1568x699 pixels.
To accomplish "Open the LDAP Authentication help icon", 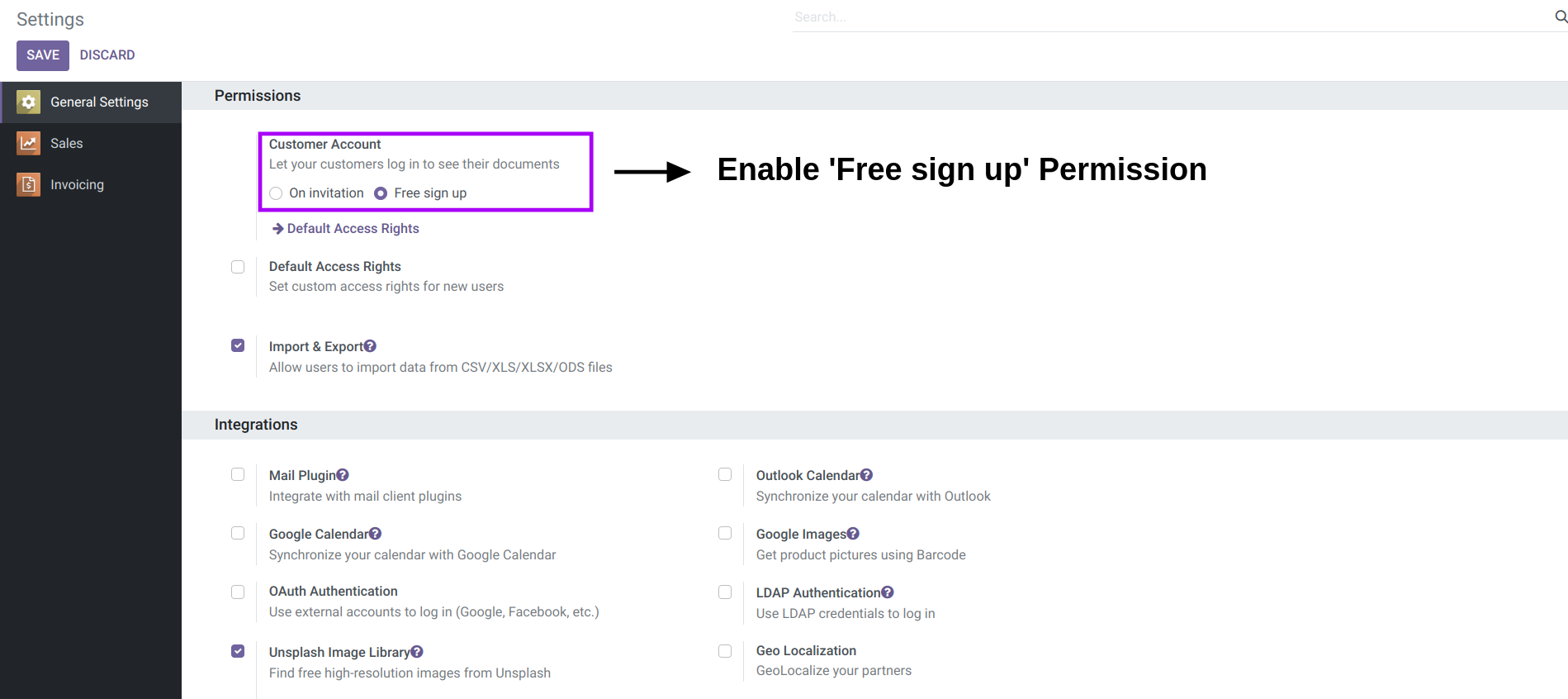I will [888, 592].
